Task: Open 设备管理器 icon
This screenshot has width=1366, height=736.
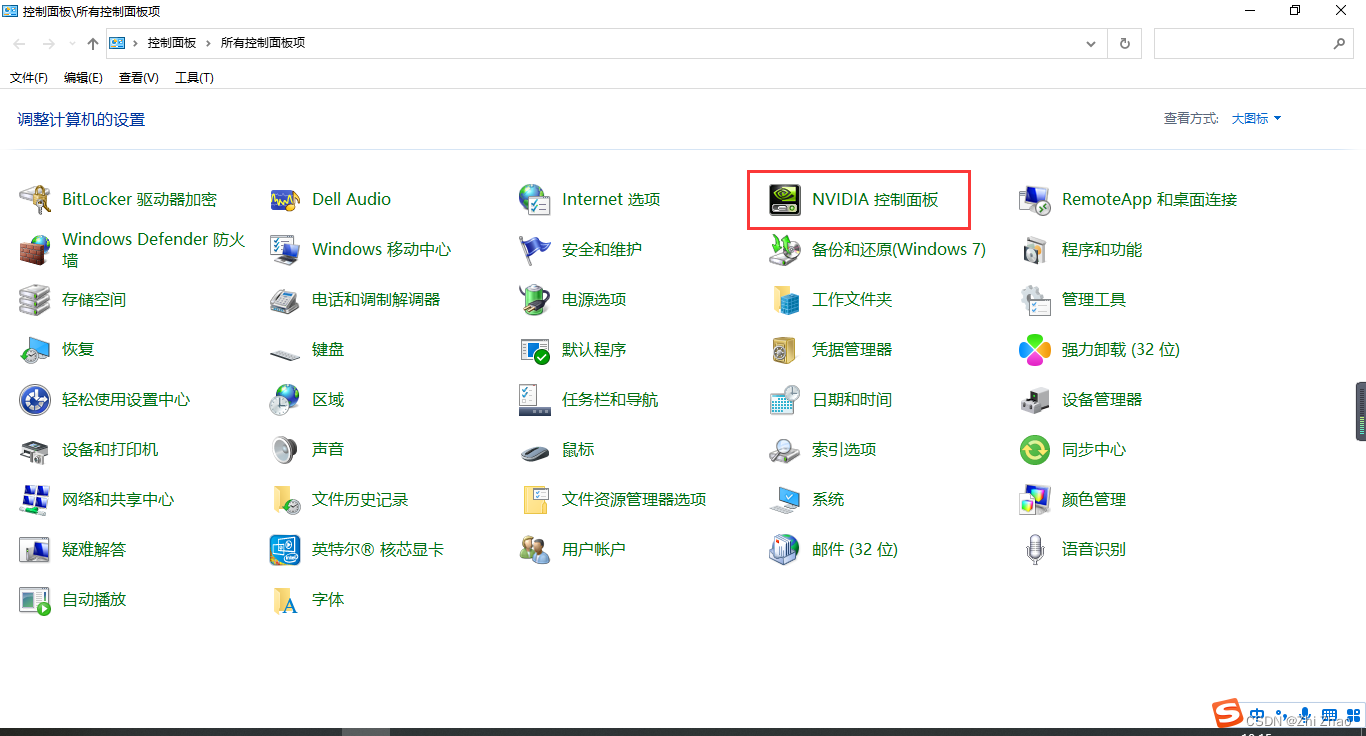Action: [x=1035, y=399]
